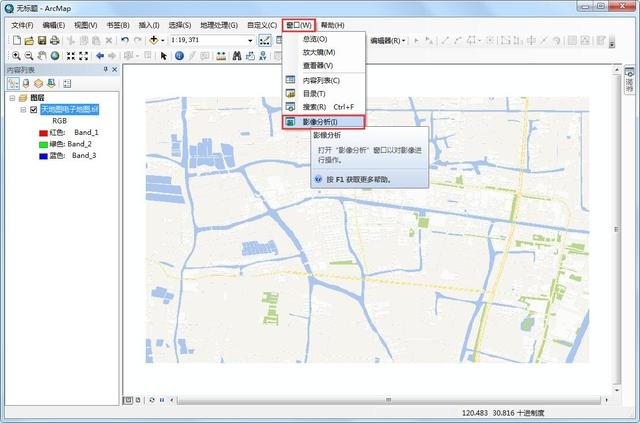The image size is (640, 423).
Task: Refresh the map display
Action: click(152, 400)
